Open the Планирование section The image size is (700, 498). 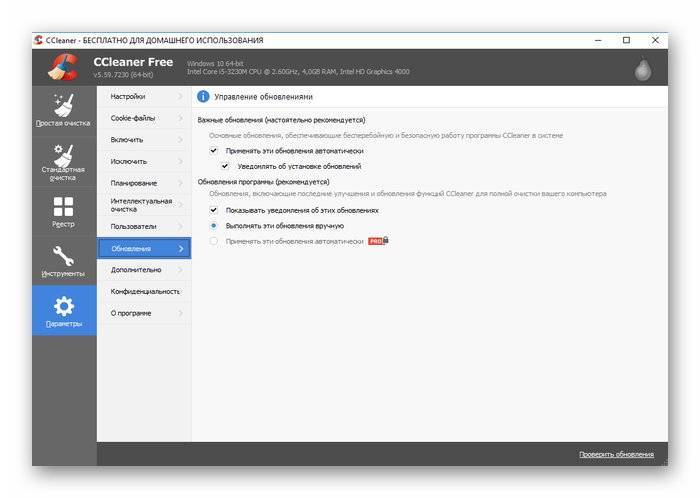[144, 183]
